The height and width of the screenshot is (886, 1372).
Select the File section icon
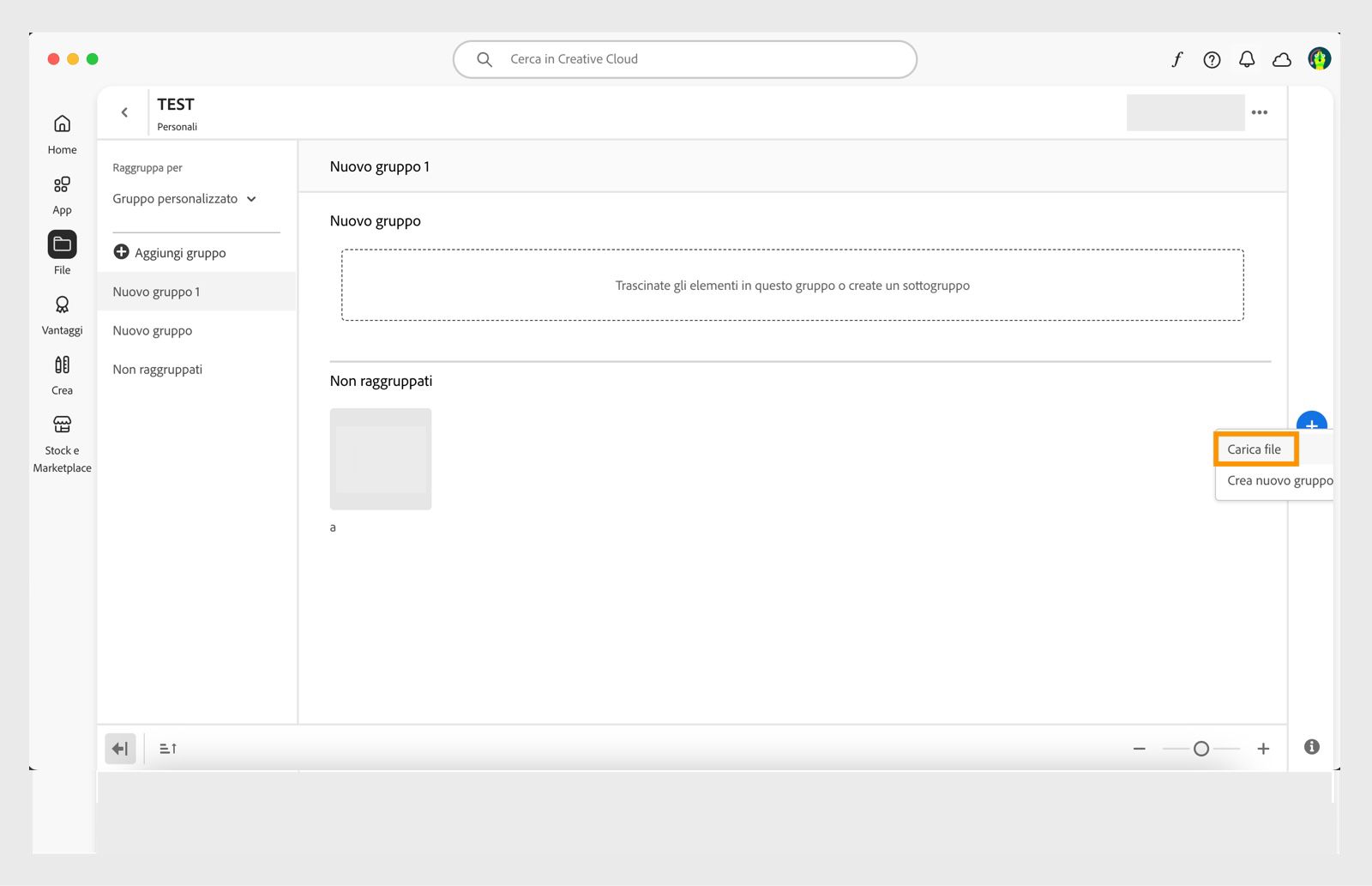coord(62,244)
